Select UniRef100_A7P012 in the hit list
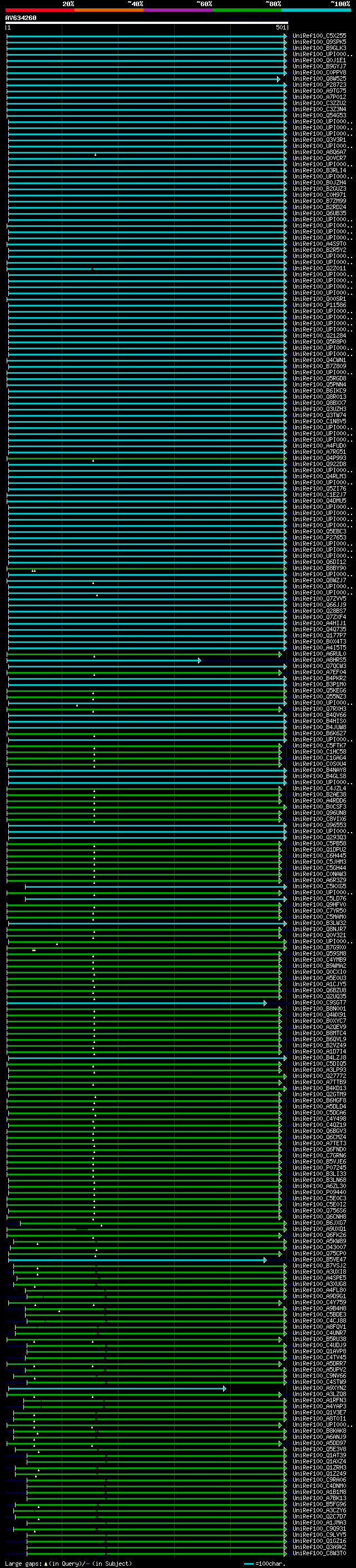The height and width of the screenshot is (1568, 356). click(319, 97)
